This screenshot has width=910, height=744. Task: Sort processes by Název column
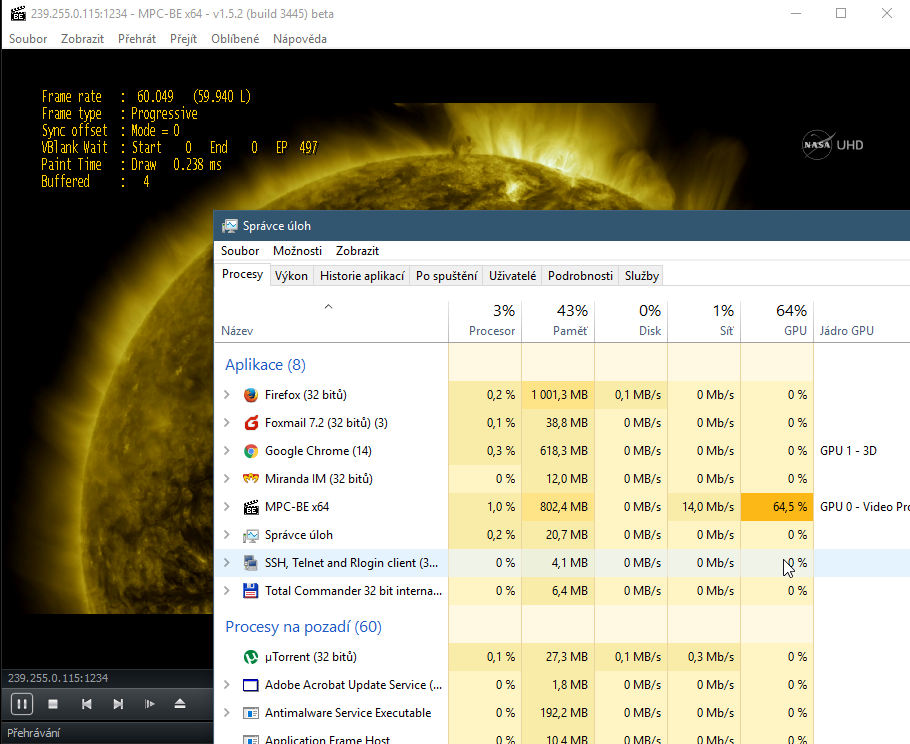point(332,321)
